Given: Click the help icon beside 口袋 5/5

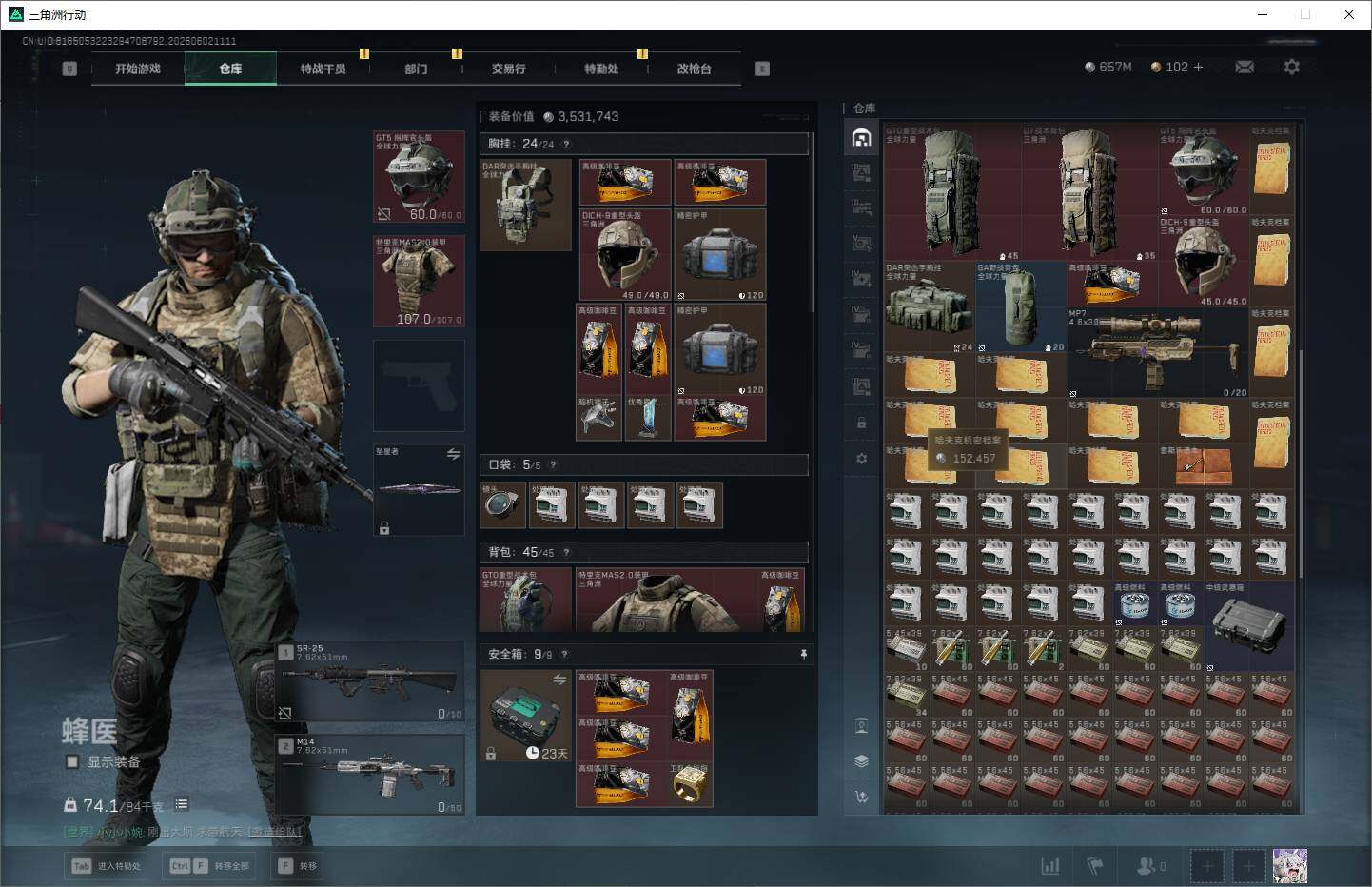Looking at the screenshot, I should coord(553,465).
